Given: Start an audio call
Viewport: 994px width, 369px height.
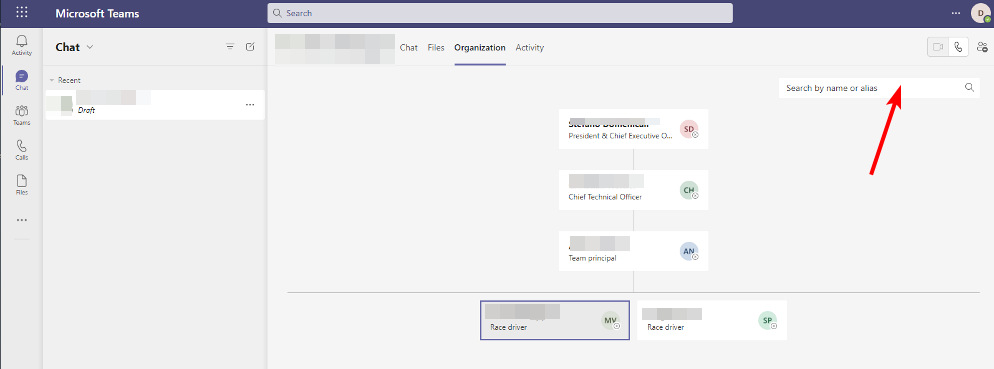Looking at the screenshot, I should [958, 47].
